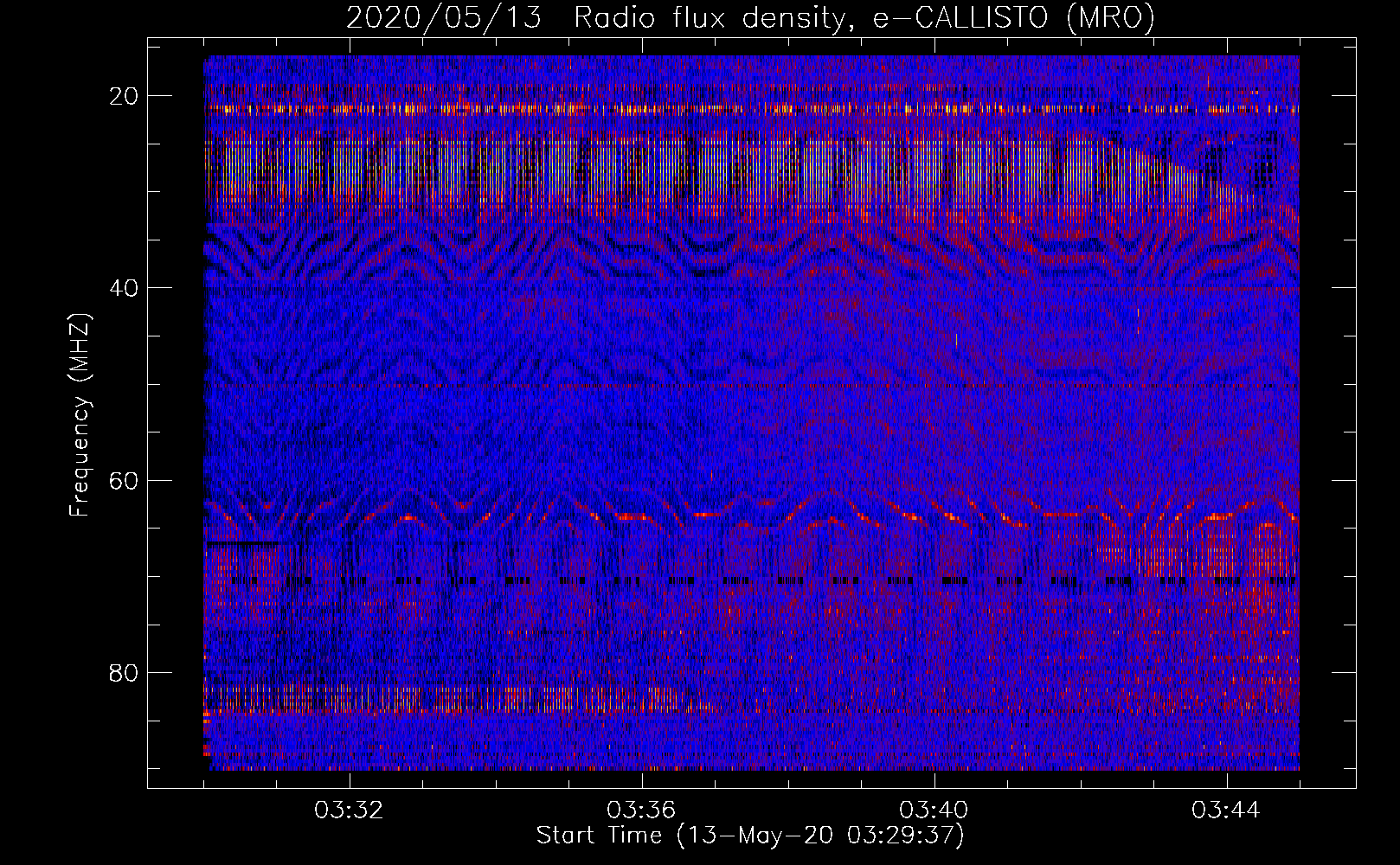Image resolution: width=1400 pixels, height=865 pixels.
Task: Click the 03:36 time tick label
Action: pos(641,811)
